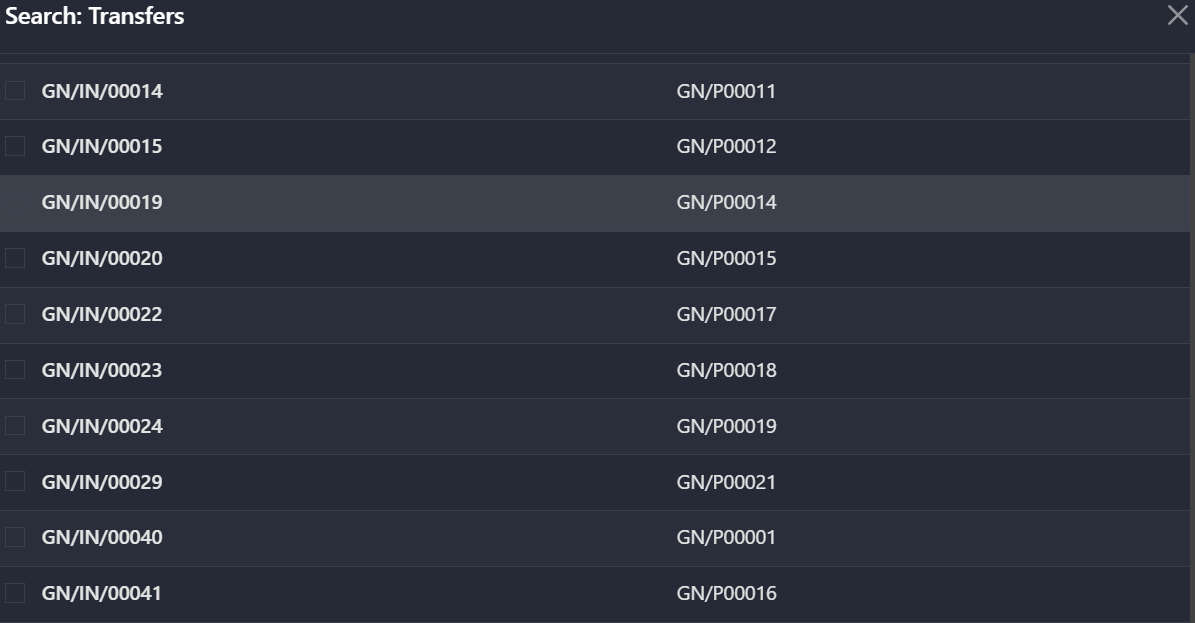Select the checkbox for GN/IN/00040

[x=15, y=537]
